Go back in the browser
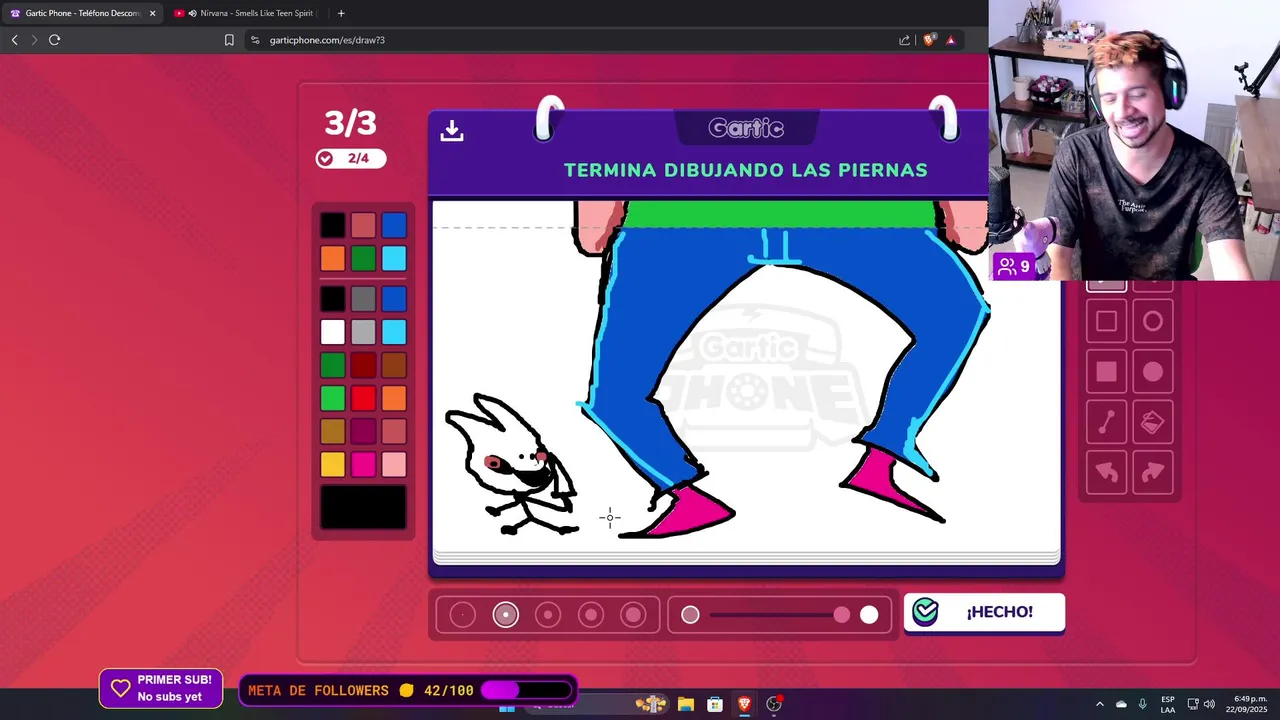The image size is (1280, 720). click(x=14, y=40)
